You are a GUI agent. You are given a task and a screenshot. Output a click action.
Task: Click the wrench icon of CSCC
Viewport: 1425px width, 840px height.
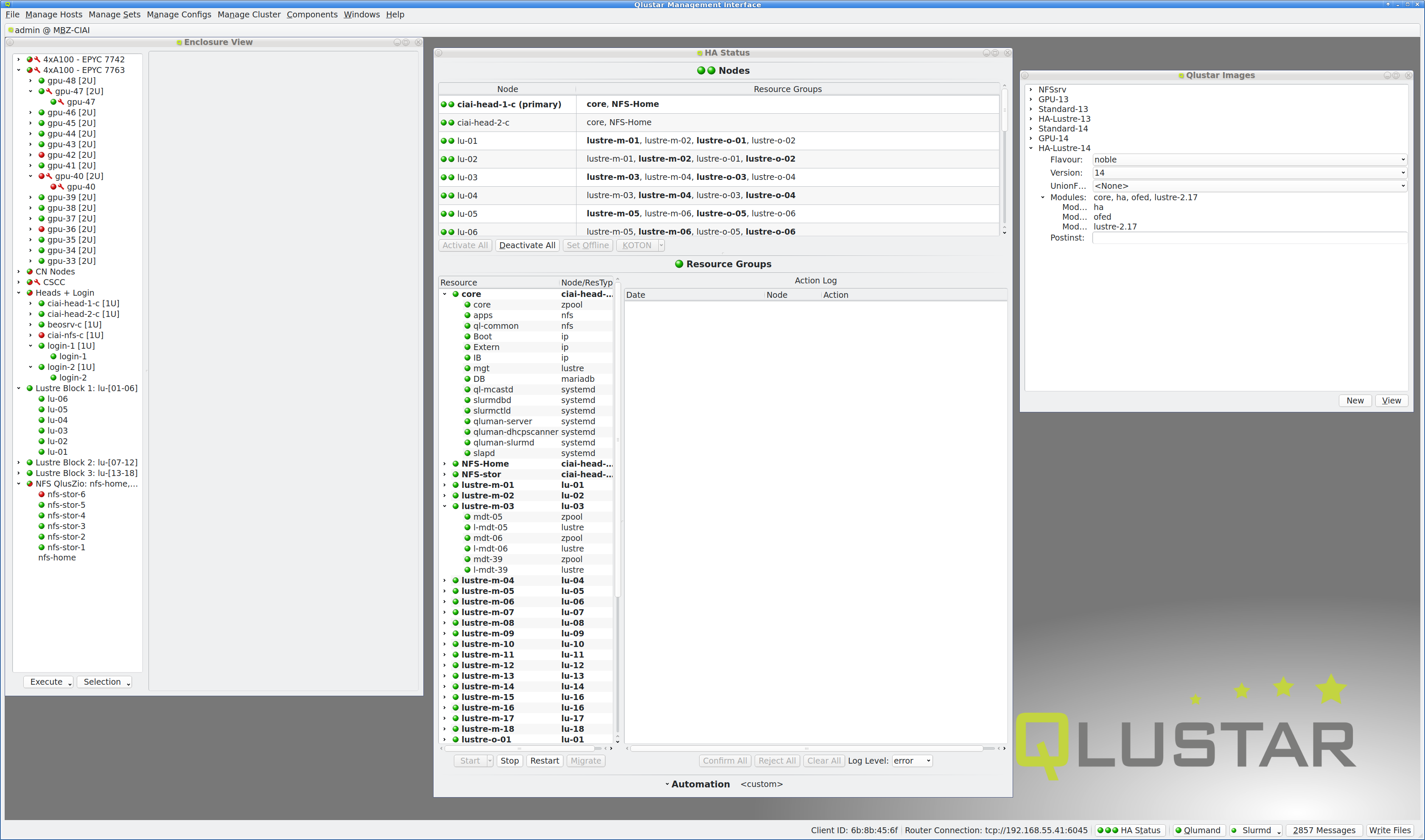pos(37,282)
